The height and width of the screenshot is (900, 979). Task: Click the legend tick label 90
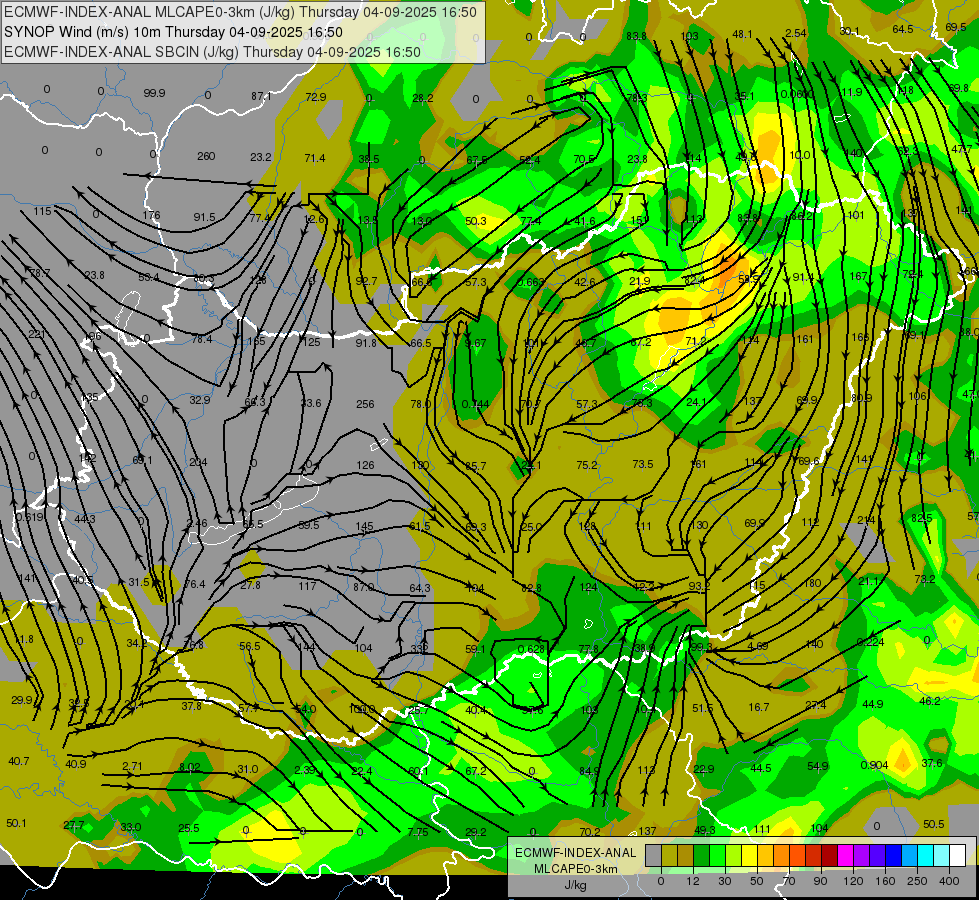[820, 881]
